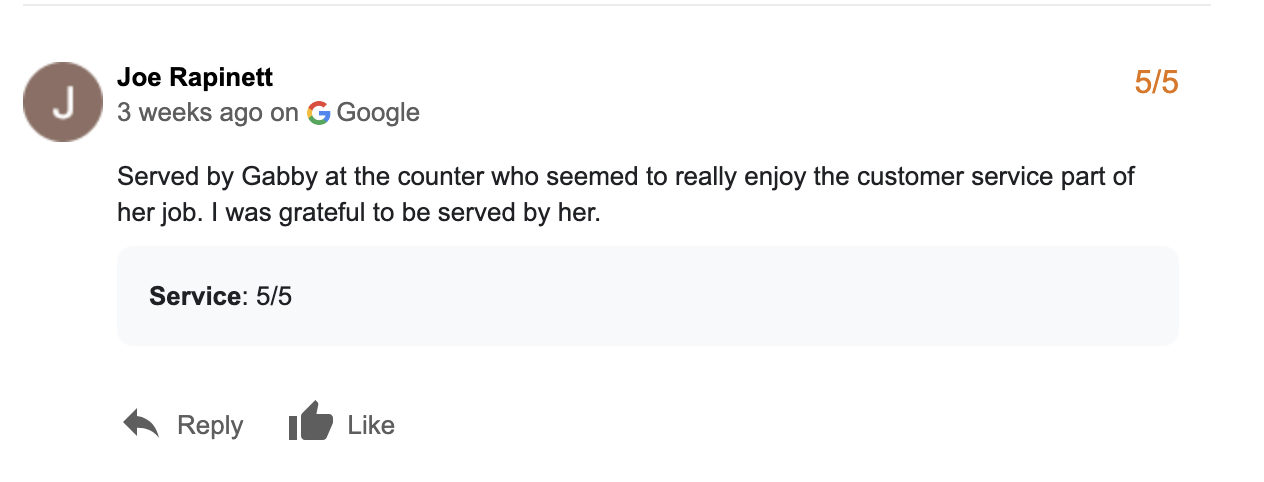Click the bold Service label
Image resolution: width=1264 pixels, height=482 pixels.
pyautogui.click(x=195, y=296)
